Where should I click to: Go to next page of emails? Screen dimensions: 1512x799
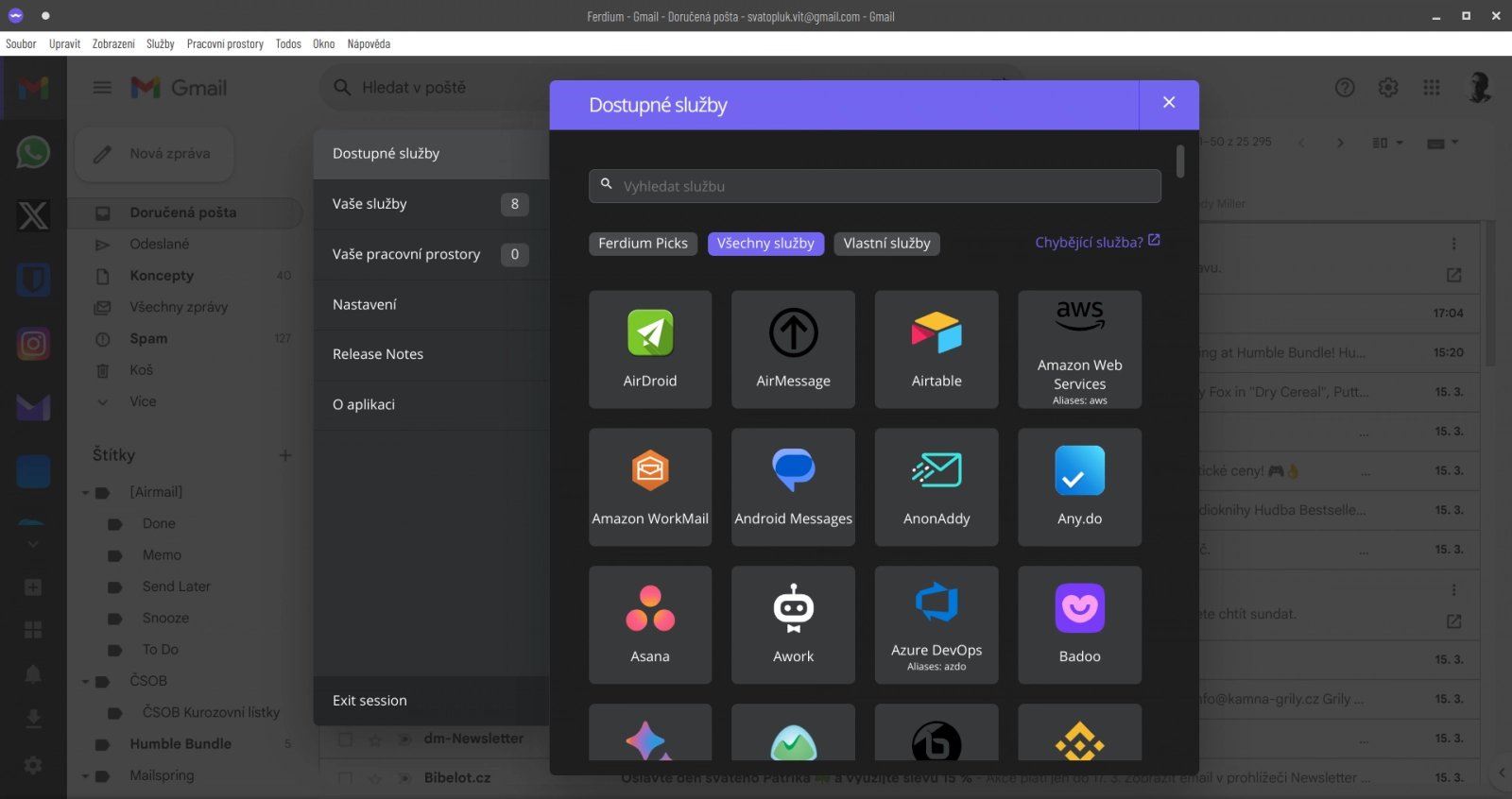(1340, 143)
